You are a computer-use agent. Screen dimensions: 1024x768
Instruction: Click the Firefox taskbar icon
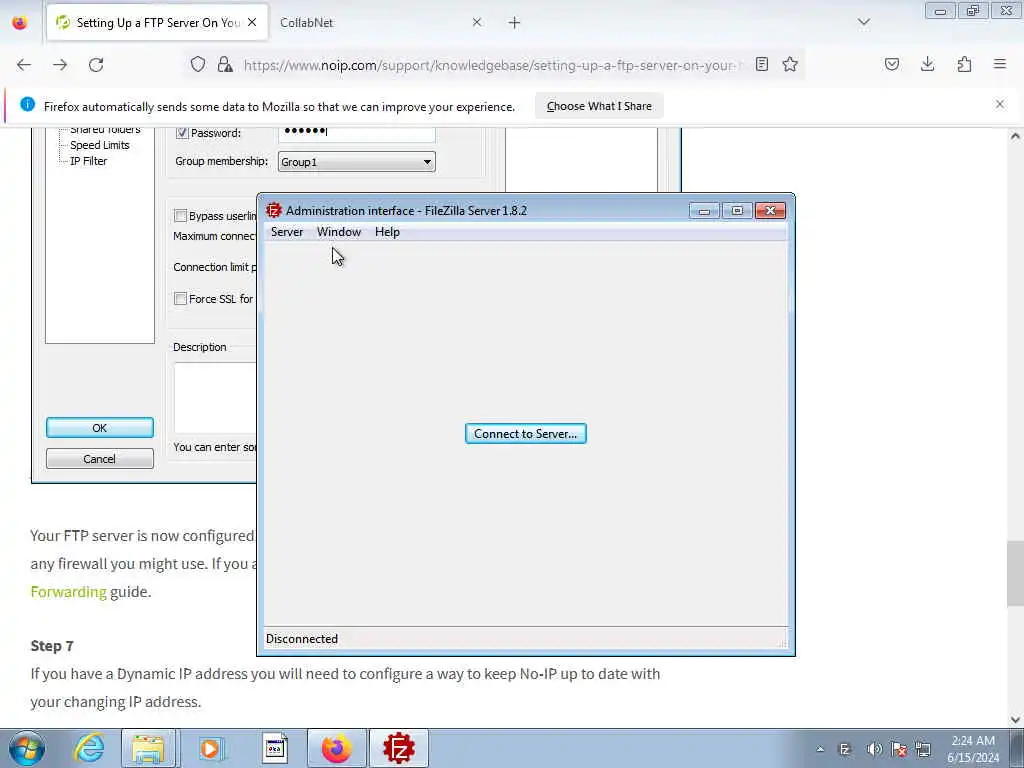coord(336,748)
